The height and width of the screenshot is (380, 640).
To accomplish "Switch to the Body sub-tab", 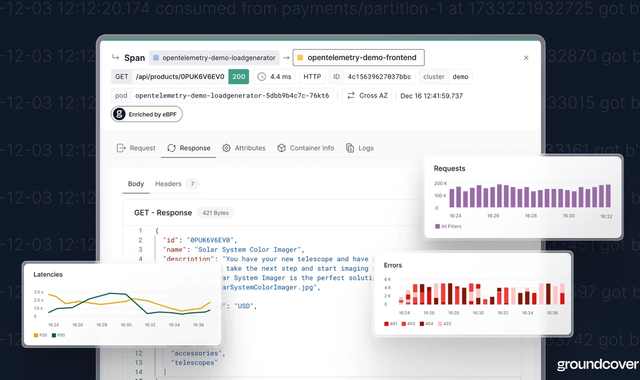I will click(136, 184).
